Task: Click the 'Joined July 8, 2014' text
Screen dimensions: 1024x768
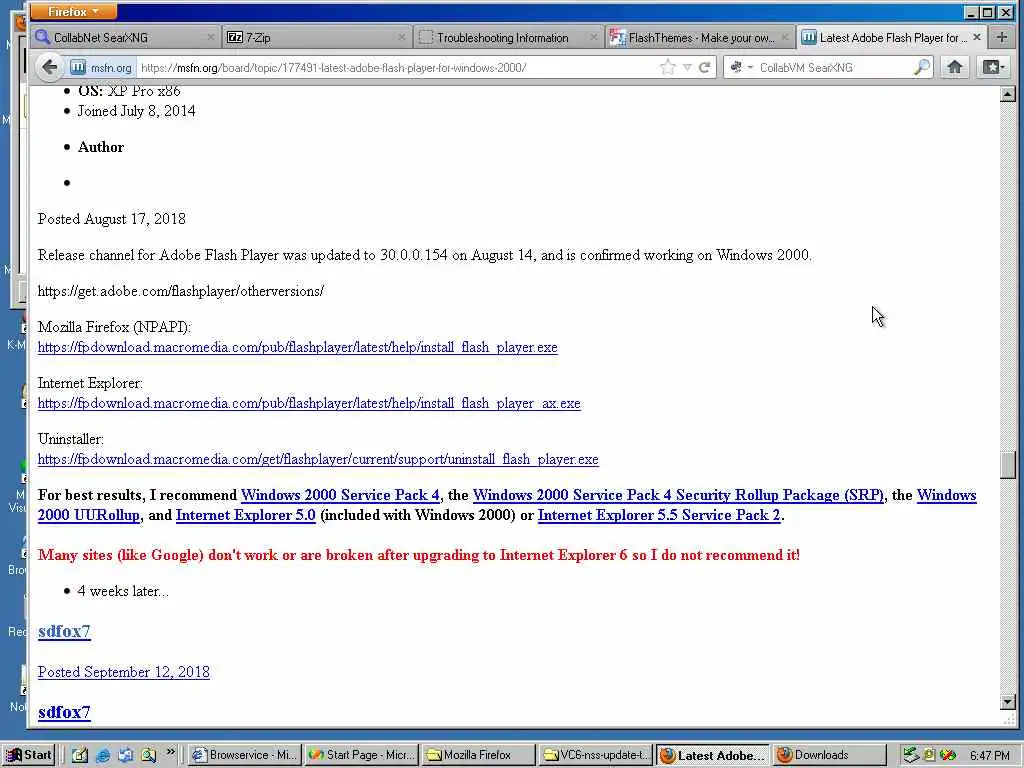Action: pos(136,111)
